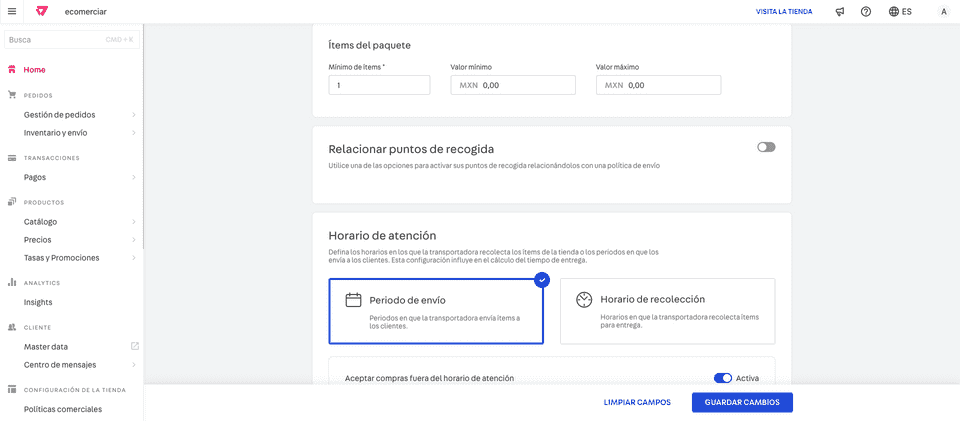Image resolution: width=960 pixels, height=421 pixels.
Task: Click the clock icon in Horario de recolección
Action: coord(584,299)
